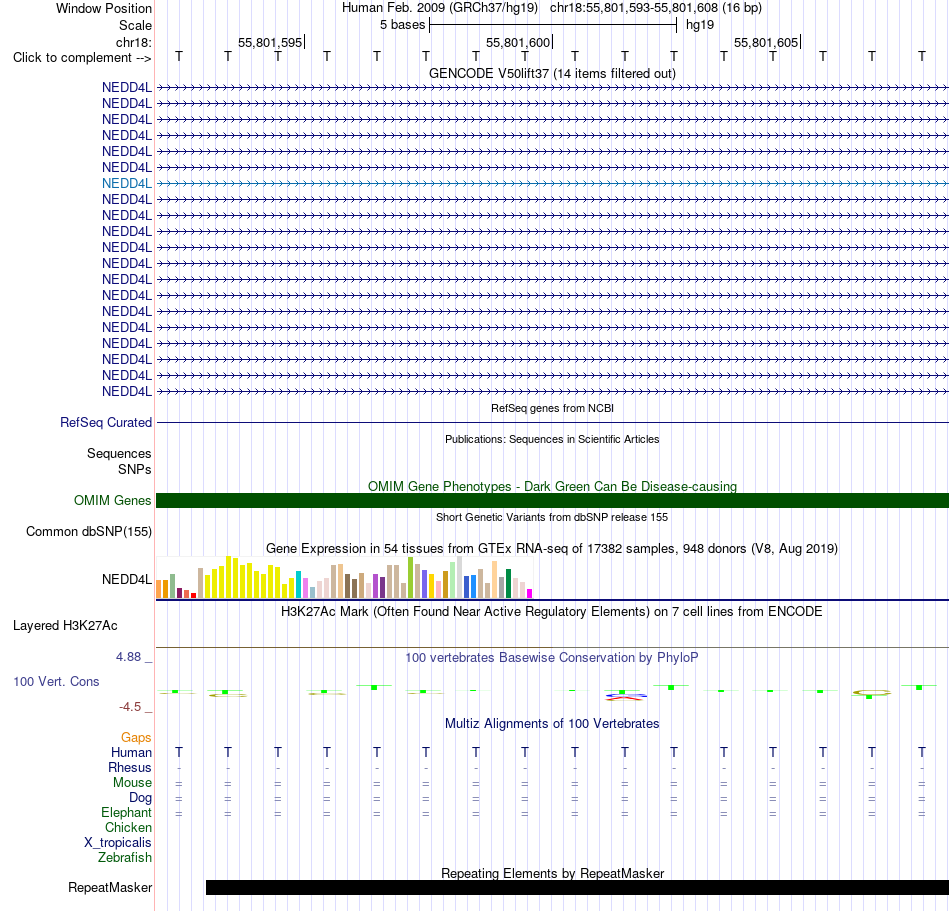950x911 pixels.
Task: Click the RefSeq Curated gene line
Action: pyautogui.click(x=552, y=422)
